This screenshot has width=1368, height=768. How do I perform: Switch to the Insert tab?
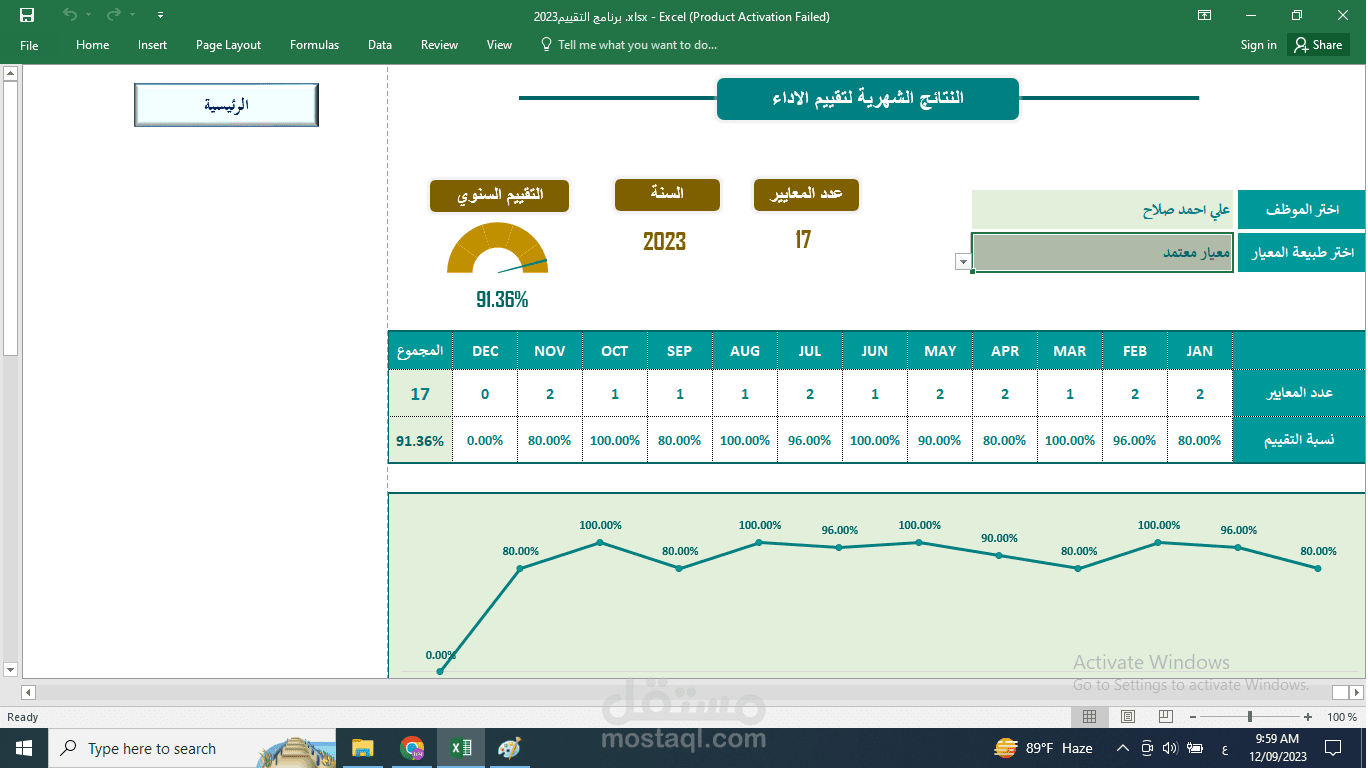(153, 45)
